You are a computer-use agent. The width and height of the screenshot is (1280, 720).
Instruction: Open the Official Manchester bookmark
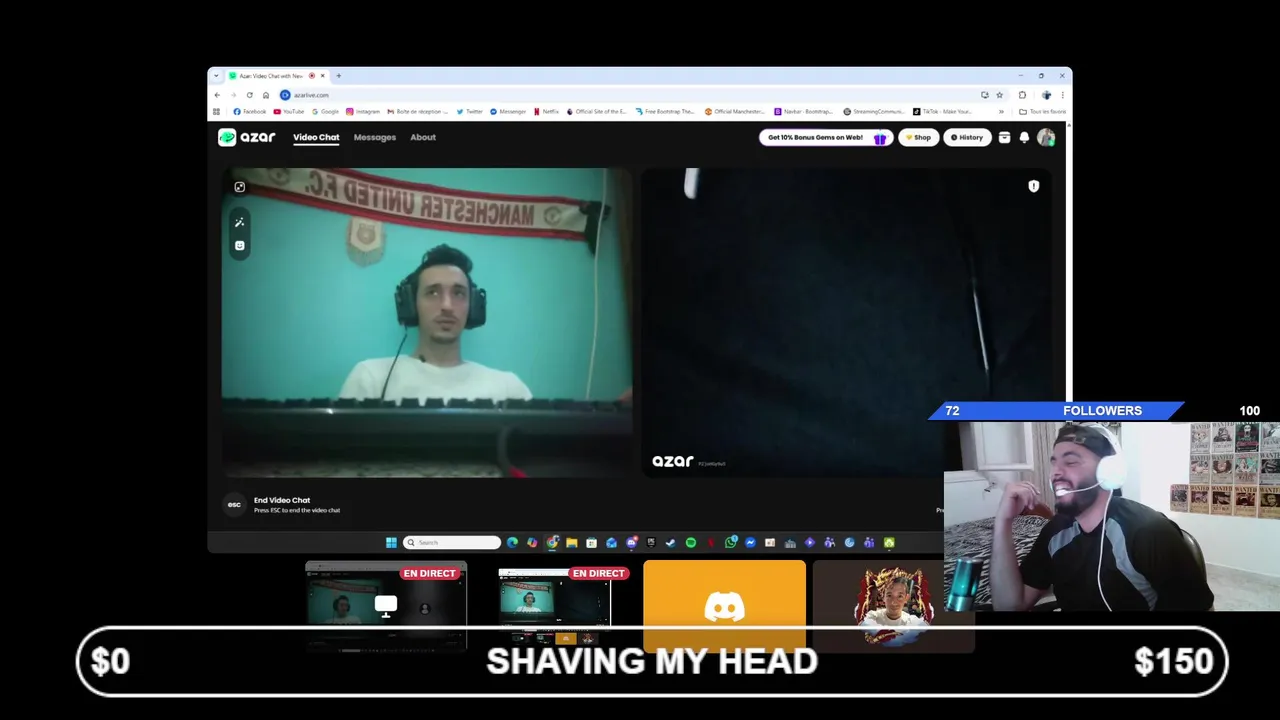[735, 112]
